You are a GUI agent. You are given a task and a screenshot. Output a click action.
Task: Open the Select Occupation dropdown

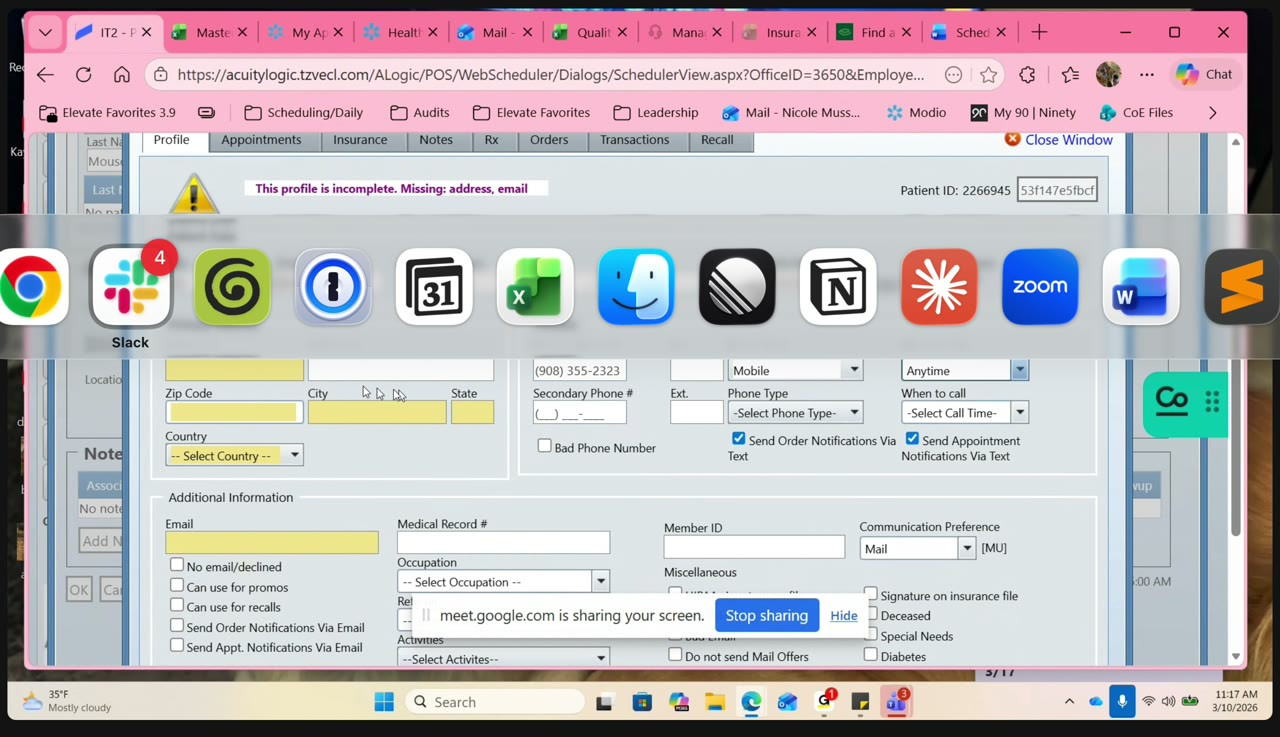click(503, 582)
